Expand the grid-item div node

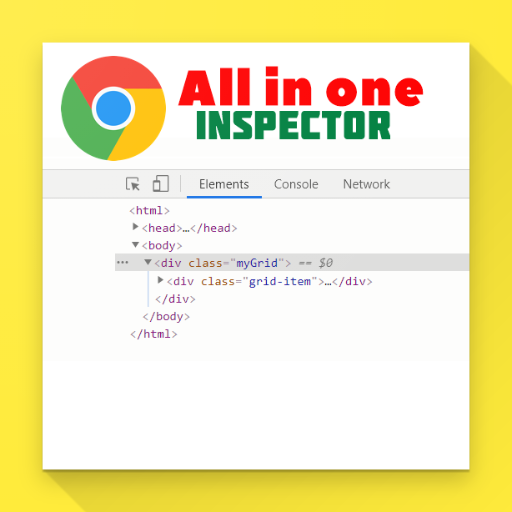click(160, 280)
